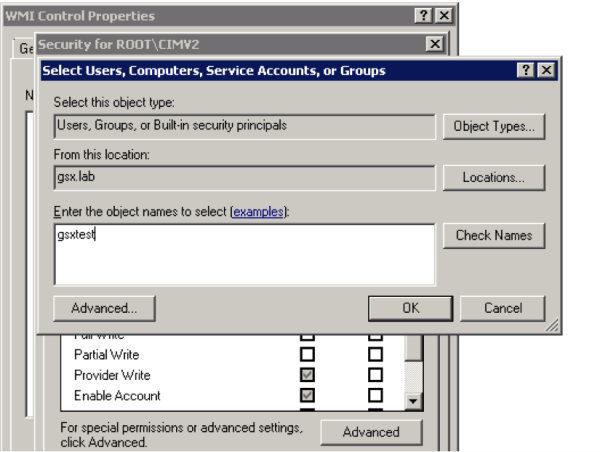This screenshot has width=600, height=452.
Task: Click 'Select this object type:' label
Action: click(x=114, y=103)
